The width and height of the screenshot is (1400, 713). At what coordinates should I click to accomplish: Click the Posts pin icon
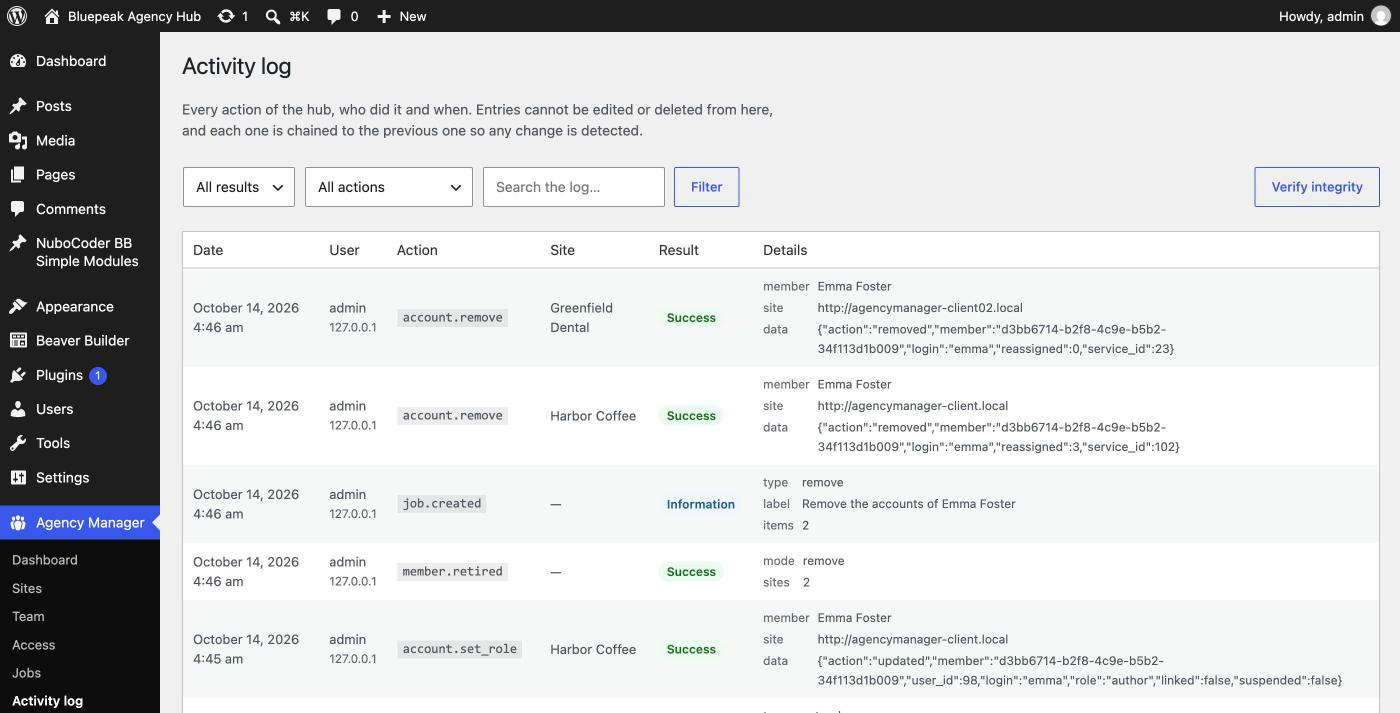point(18,106)
